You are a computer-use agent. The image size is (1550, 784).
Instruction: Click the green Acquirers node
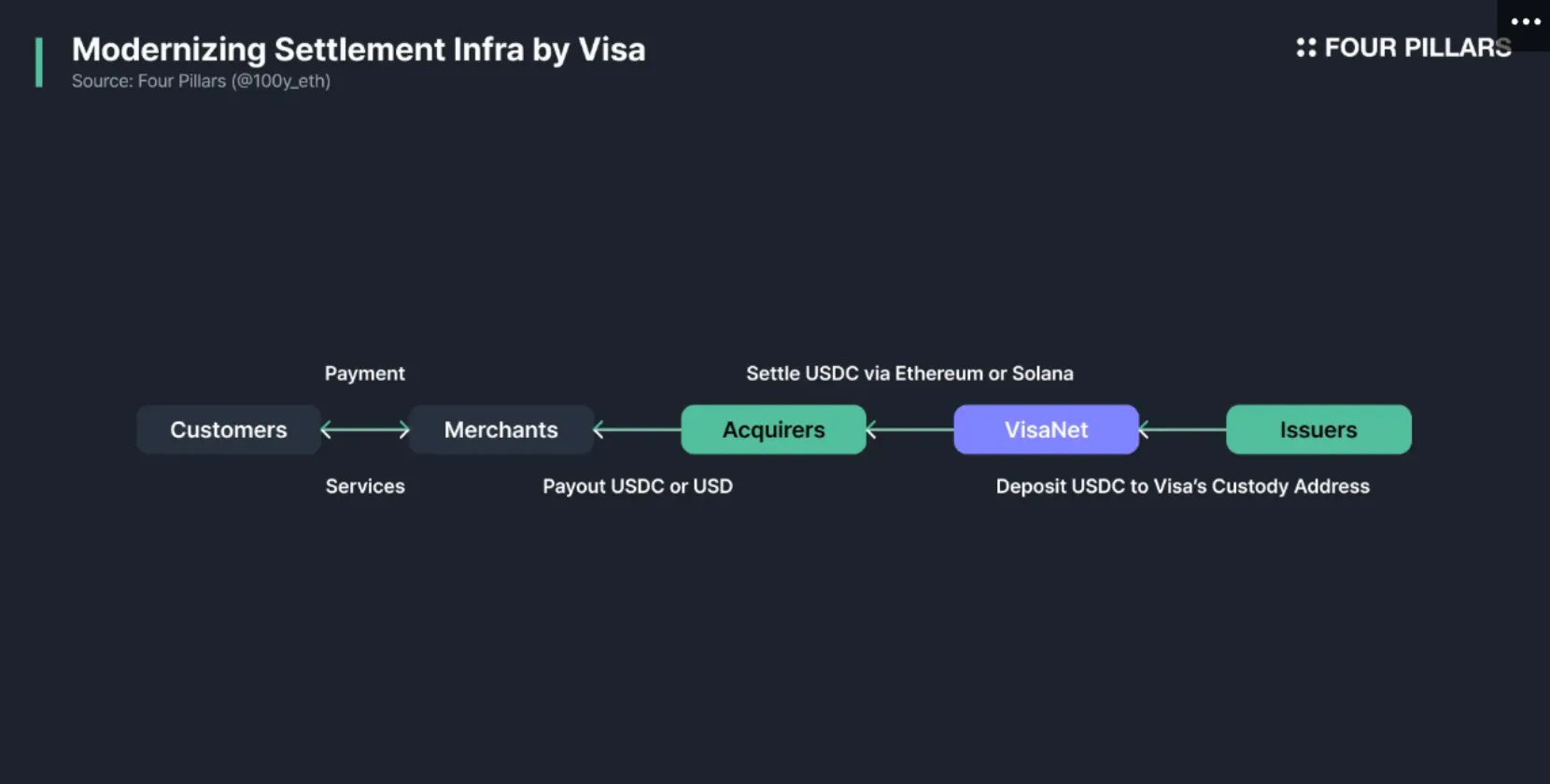774,429
